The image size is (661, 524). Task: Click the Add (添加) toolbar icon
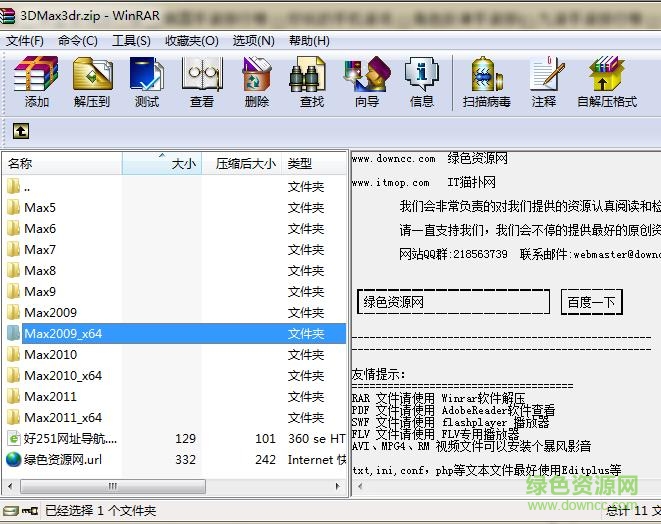36,74
